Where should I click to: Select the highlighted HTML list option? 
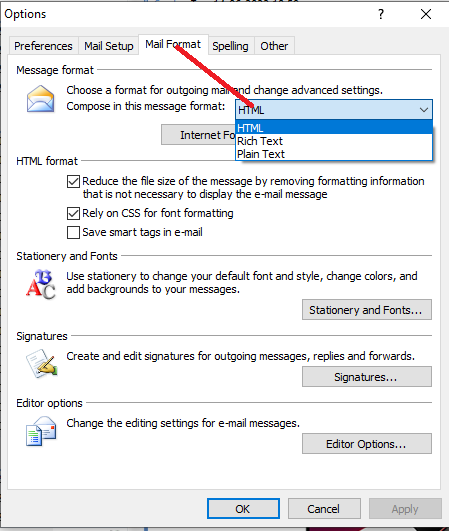pos(334,128)
